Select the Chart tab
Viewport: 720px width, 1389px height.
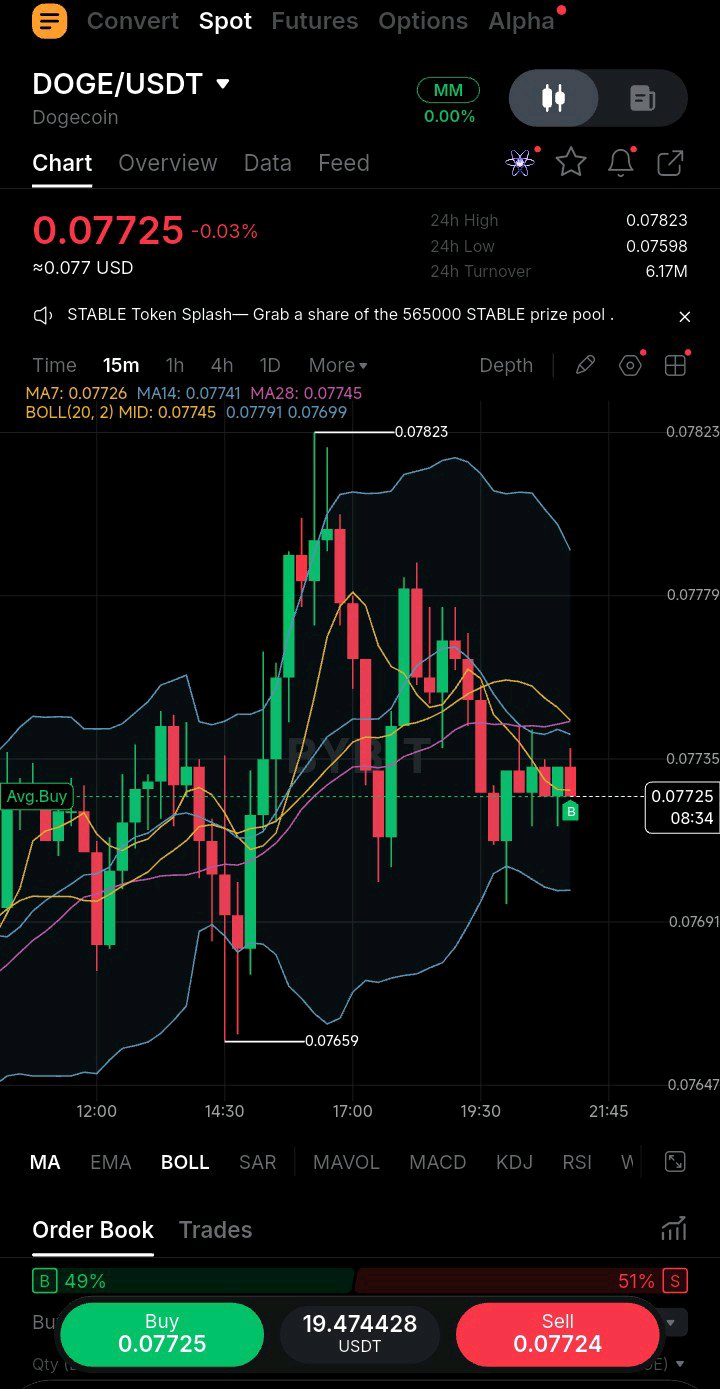[x=62, y=163]
